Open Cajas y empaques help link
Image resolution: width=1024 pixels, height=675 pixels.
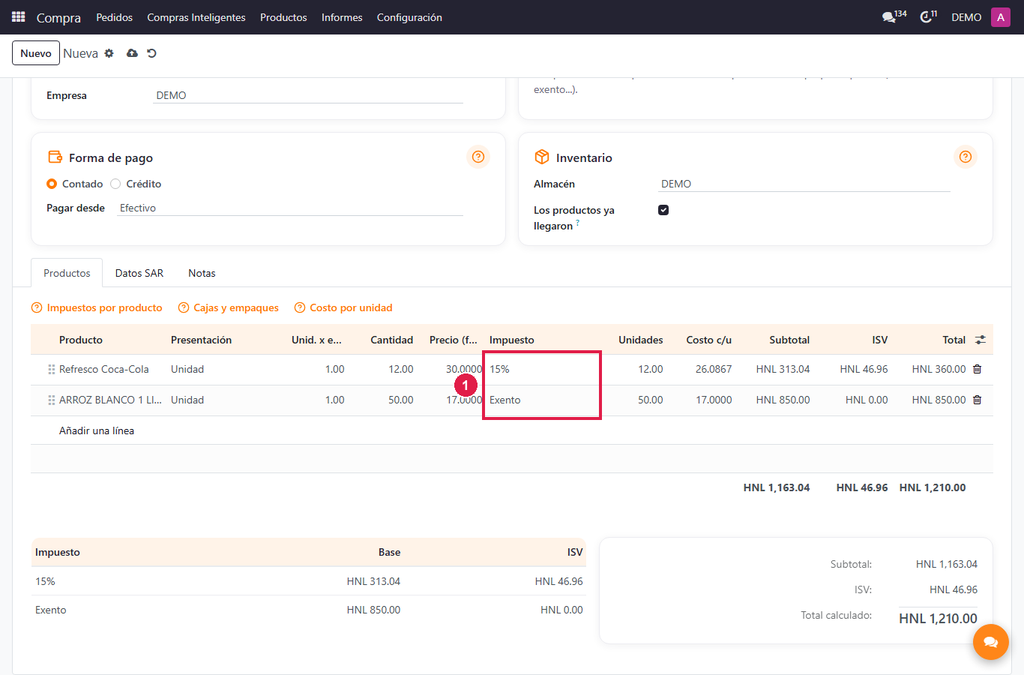(x=229, y=307)
